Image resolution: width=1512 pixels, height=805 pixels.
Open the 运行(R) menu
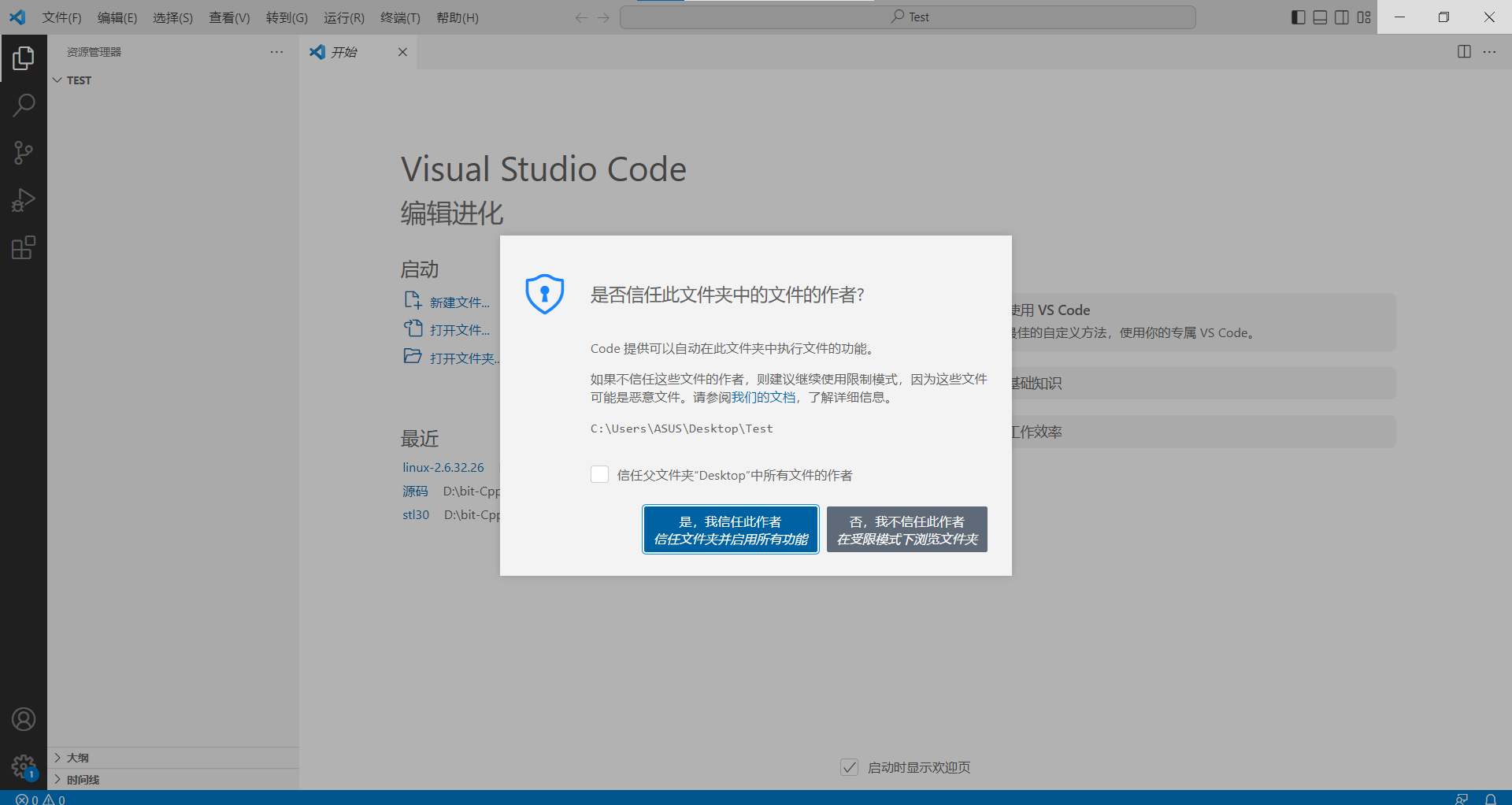[x=344, y=17]
